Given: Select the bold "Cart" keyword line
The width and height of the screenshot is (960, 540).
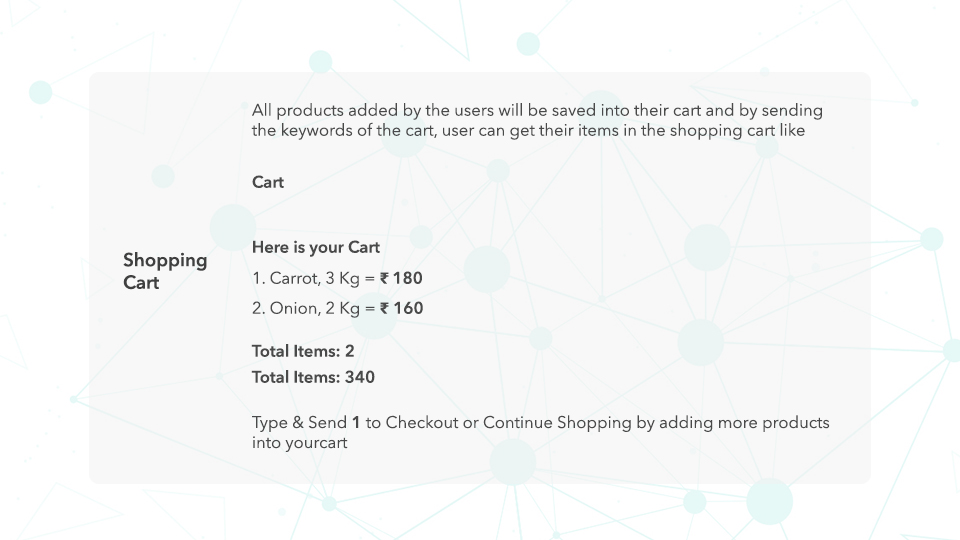Looking at the screenshot, I should [268, 182].
